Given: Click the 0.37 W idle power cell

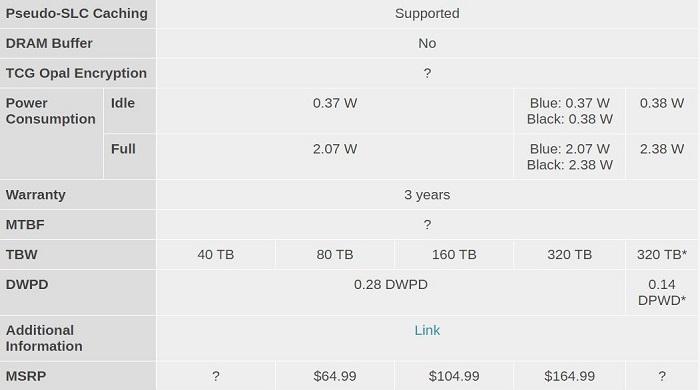Looking at the screenshot, I should (335, 111).
